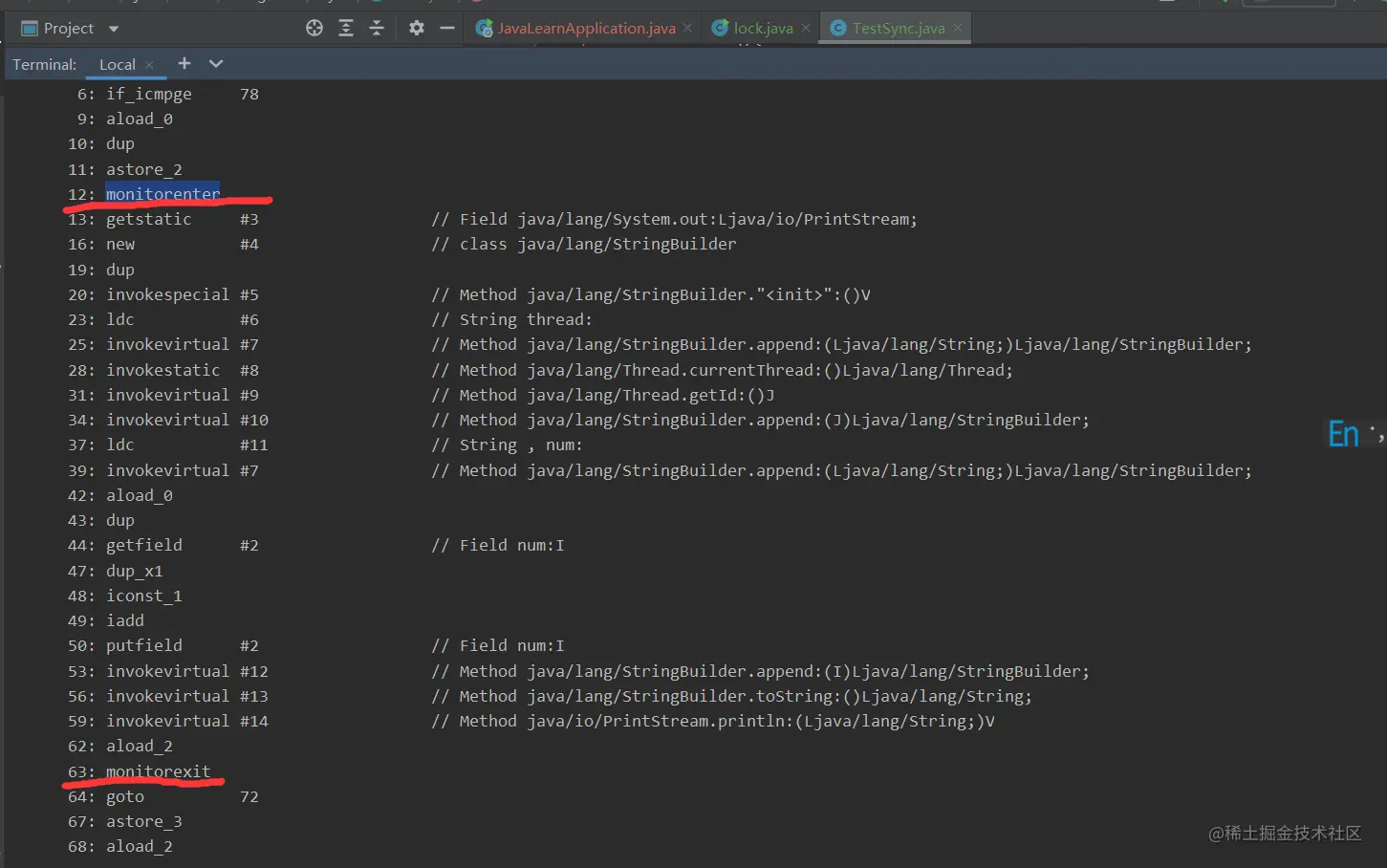
Task: Click the PrintStream.println method comment
Action: 713,721
